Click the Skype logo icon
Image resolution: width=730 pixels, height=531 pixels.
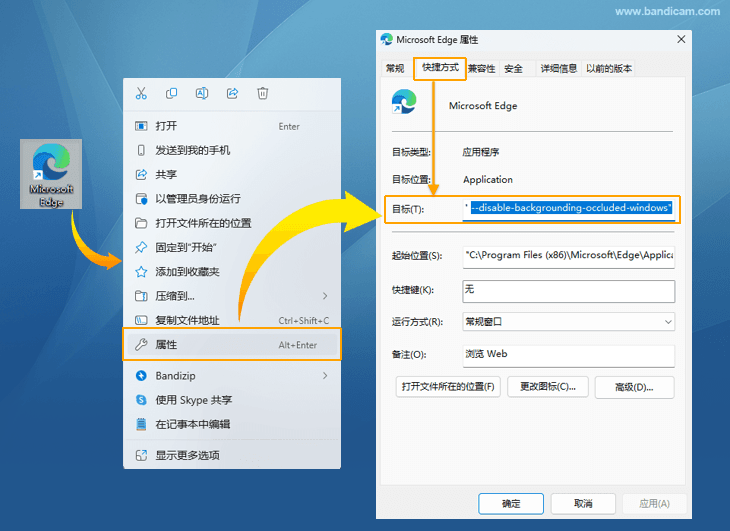(141, 400)
